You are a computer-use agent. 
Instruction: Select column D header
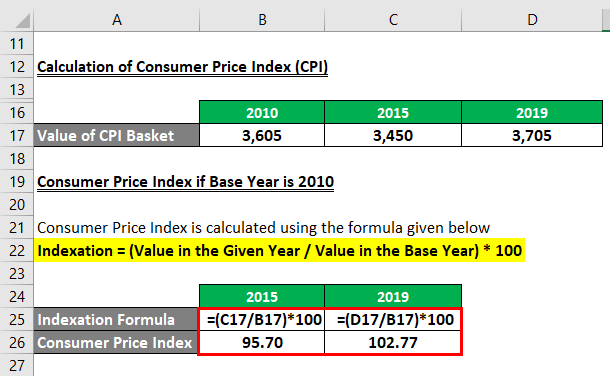532,19
